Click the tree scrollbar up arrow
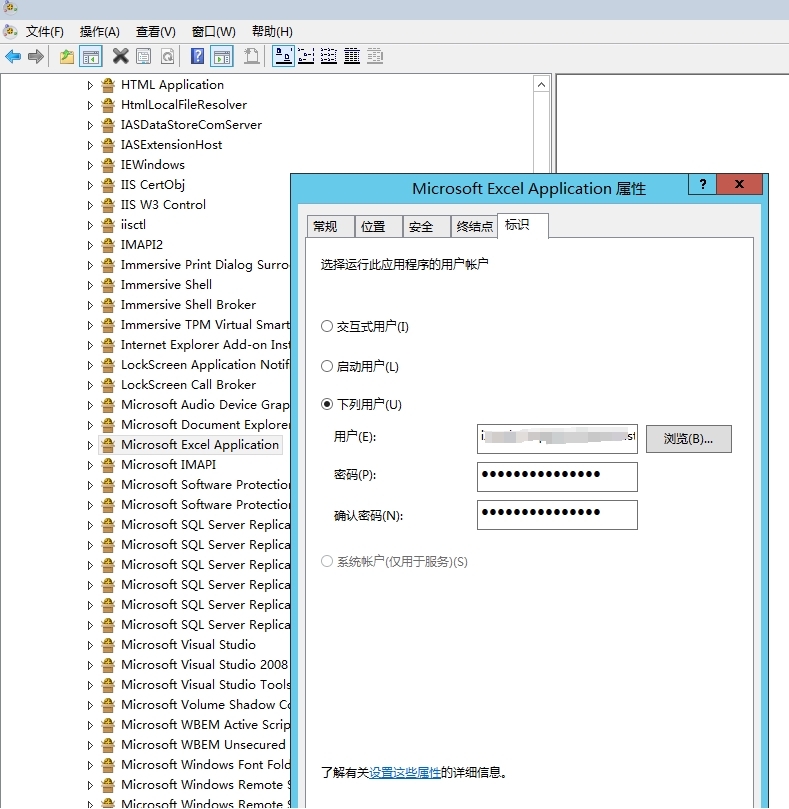 coord(541,84)
